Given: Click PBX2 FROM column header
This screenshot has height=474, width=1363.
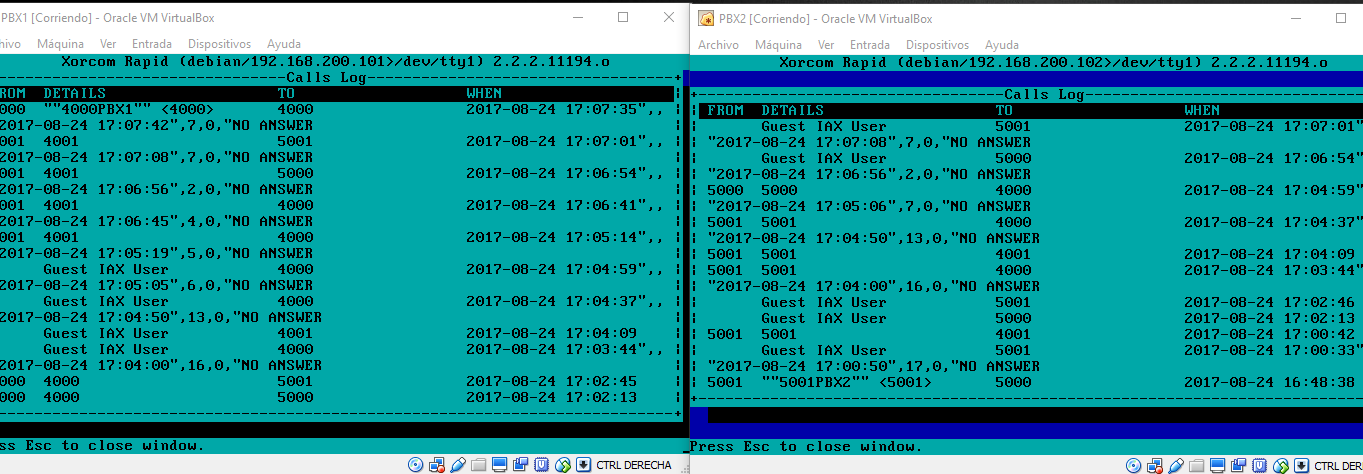Looking at the screenshot, I should tap(725, 110).
